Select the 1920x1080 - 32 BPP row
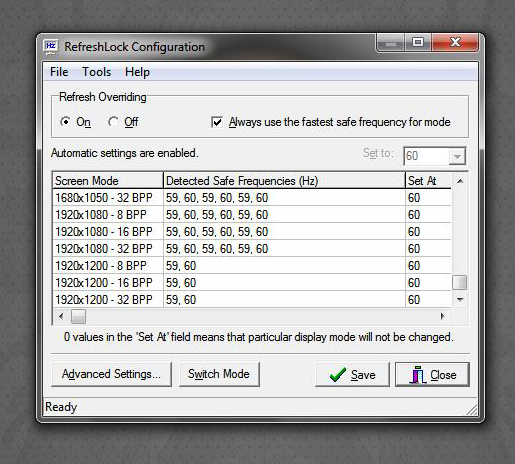515x464 pixels. click(x=252, y=249)
